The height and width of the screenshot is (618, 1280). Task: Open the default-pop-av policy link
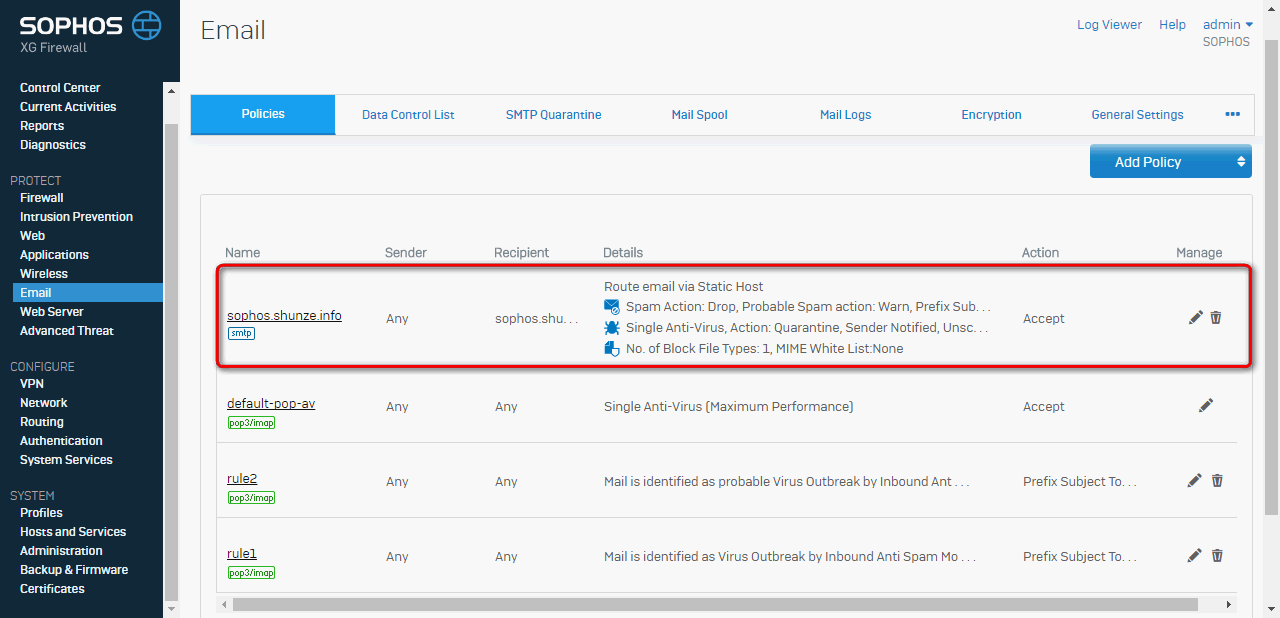271,403
